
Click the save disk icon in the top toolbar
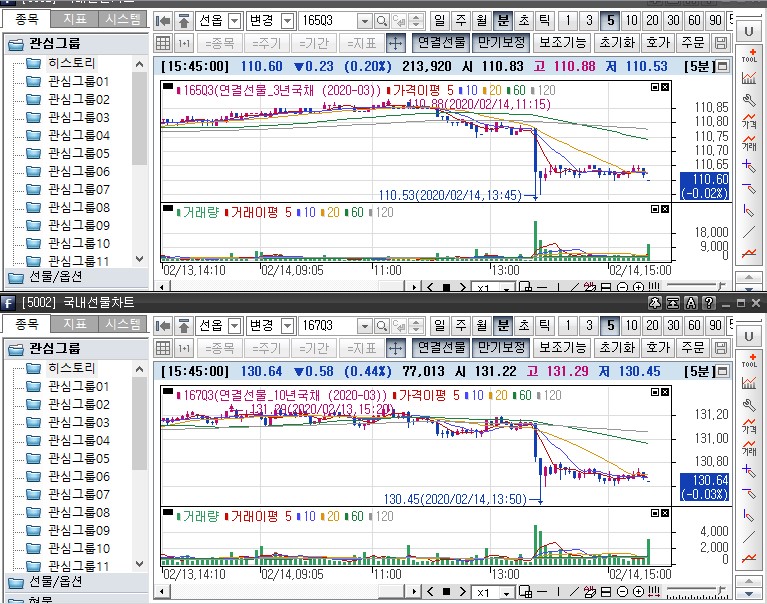pos(721,43)
